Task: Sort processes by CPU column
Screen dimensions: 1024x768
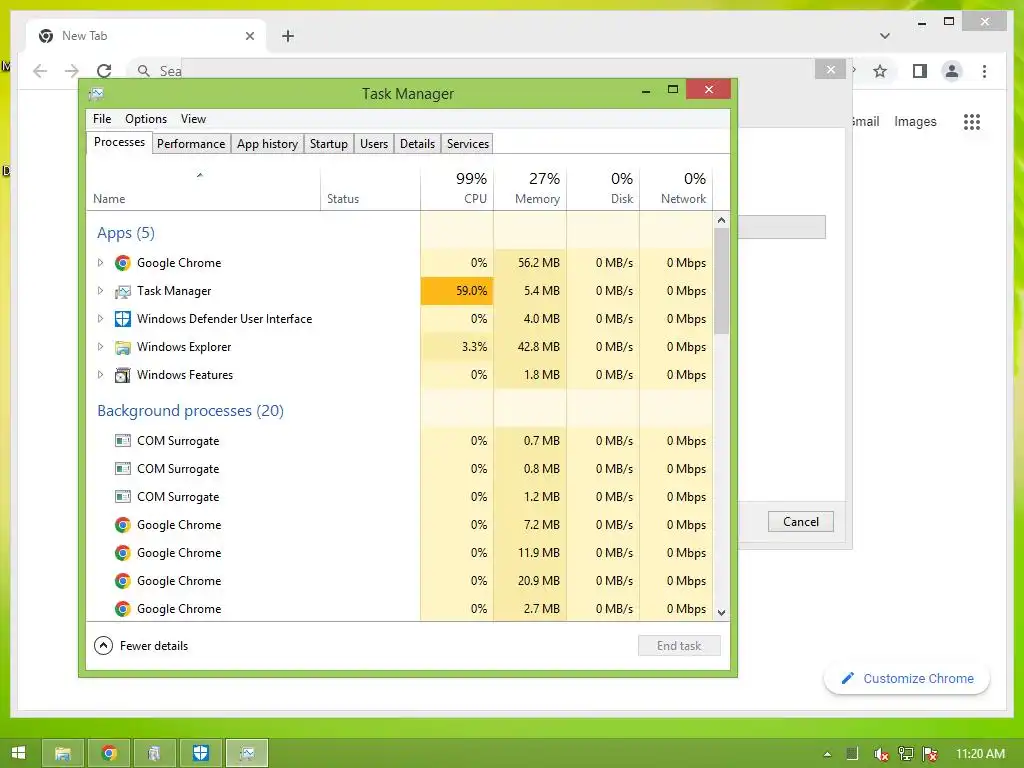Action: [457, 188]
